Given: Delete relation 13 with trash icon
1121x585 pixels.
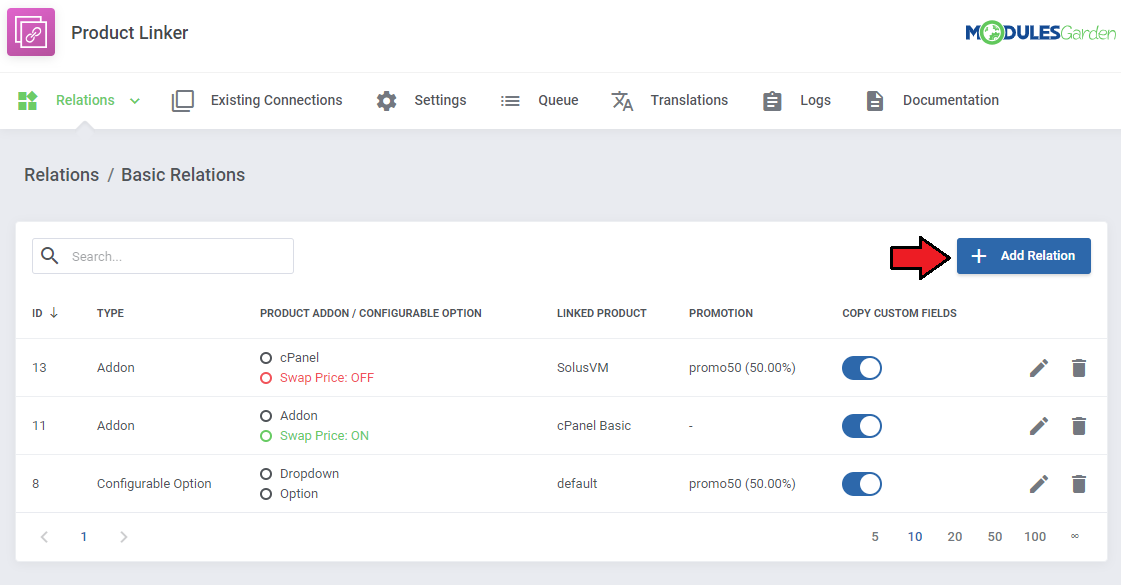Looking at the screenshot, I should [x=1079, y=368].
